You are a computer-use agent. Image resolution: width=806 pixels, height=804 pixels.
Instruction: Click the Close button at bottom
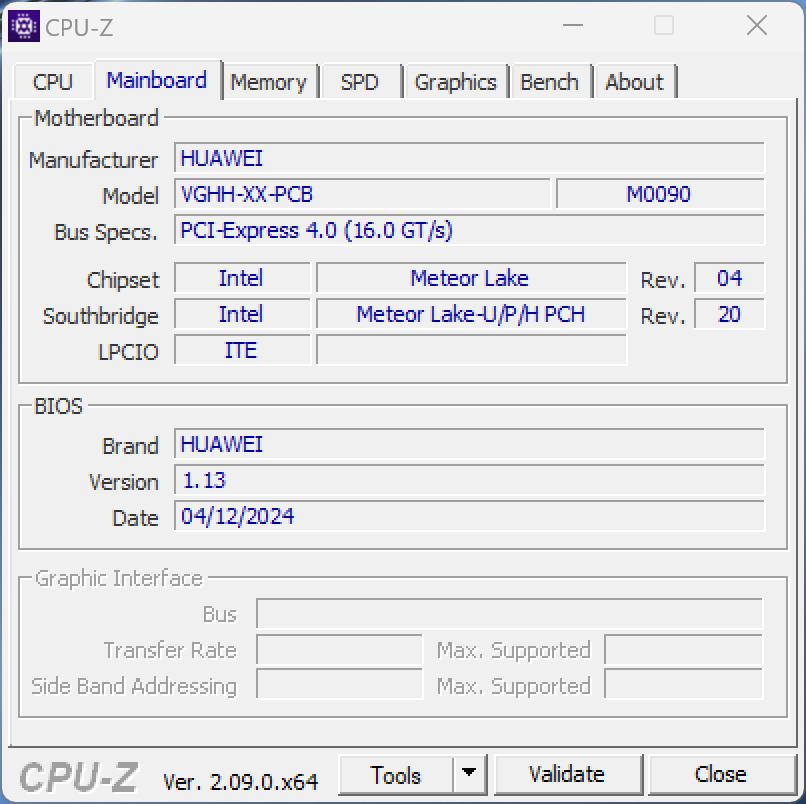click(x=721, y=775)
